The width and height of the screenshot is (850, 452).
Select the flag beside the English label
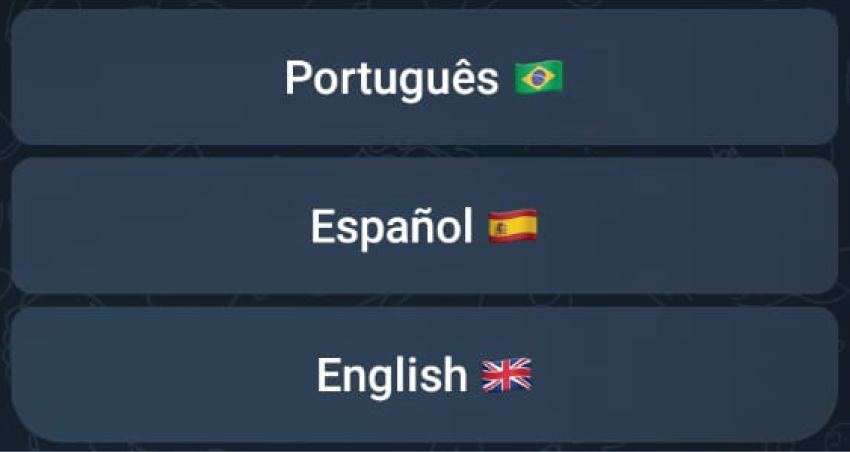[507, 375]
